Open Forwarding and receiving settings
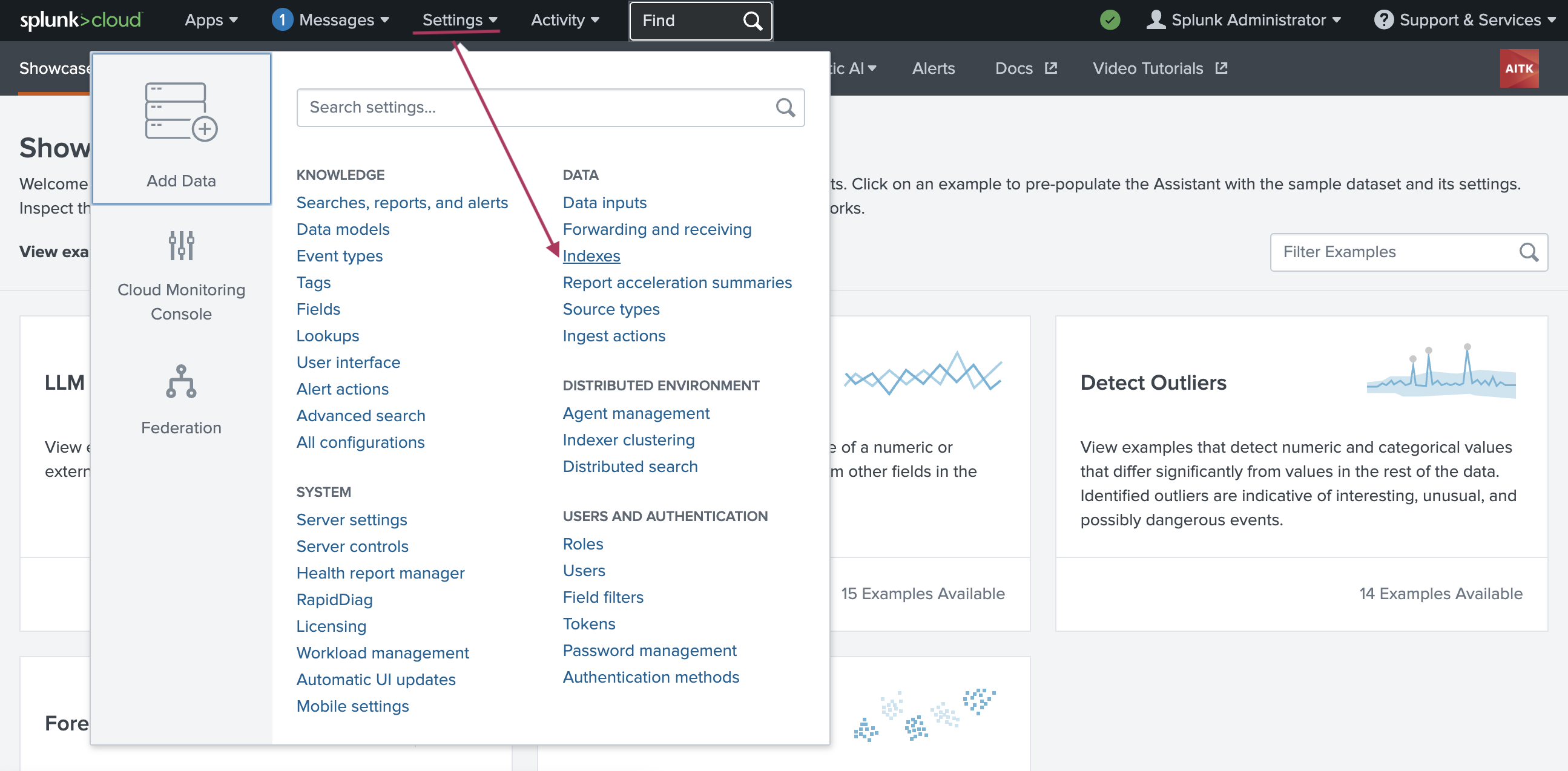The width and height of the screenshot is (1568, 771). click(657, 229)
